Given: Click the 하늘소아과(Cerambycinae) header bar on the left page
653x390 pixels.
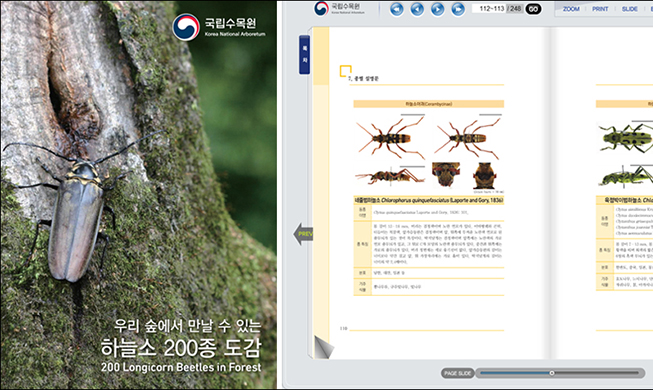Looking at the screenshot, I should [x=429, y=104].
